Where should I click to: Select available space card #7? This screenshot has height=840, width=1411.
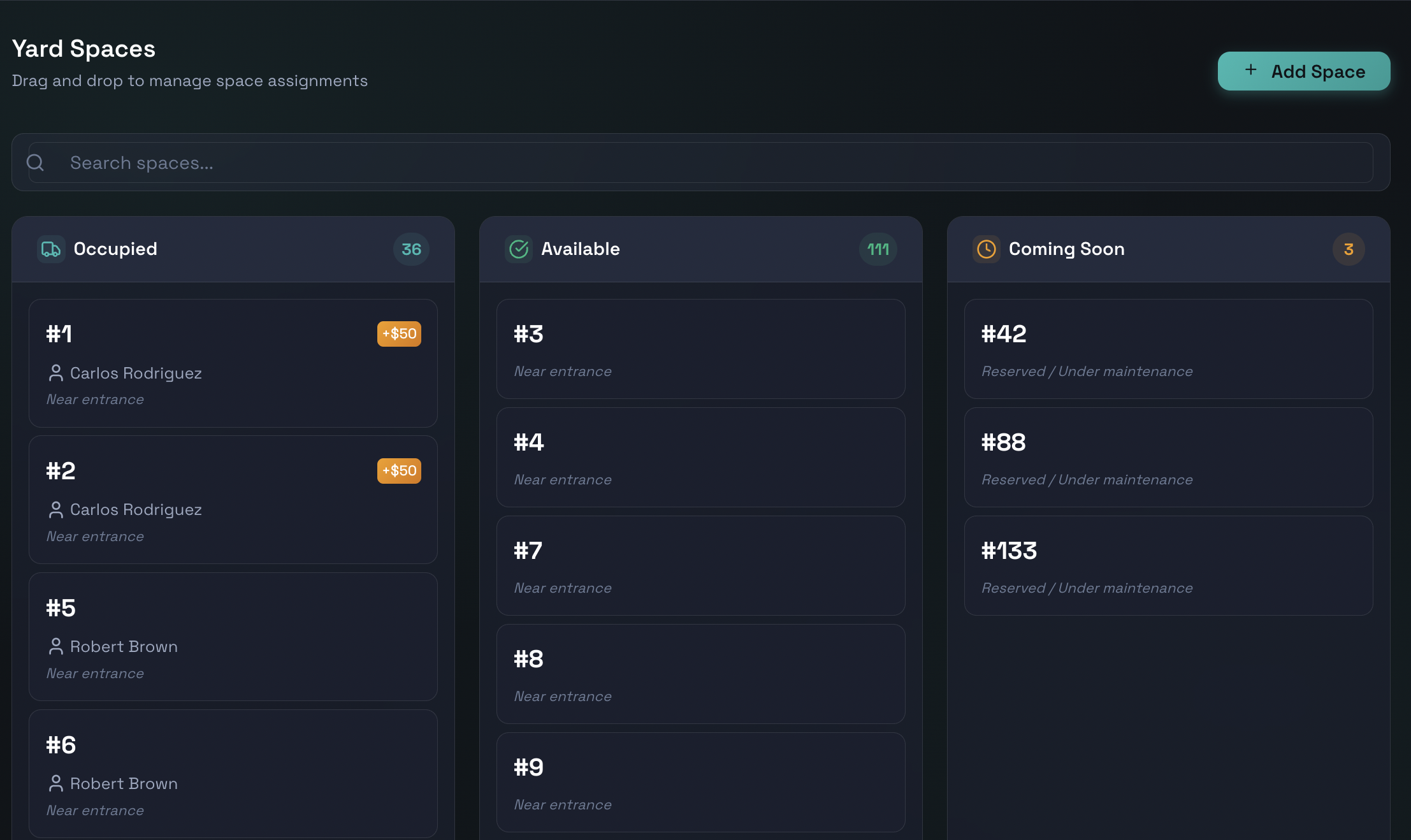(x=700, y=566)
